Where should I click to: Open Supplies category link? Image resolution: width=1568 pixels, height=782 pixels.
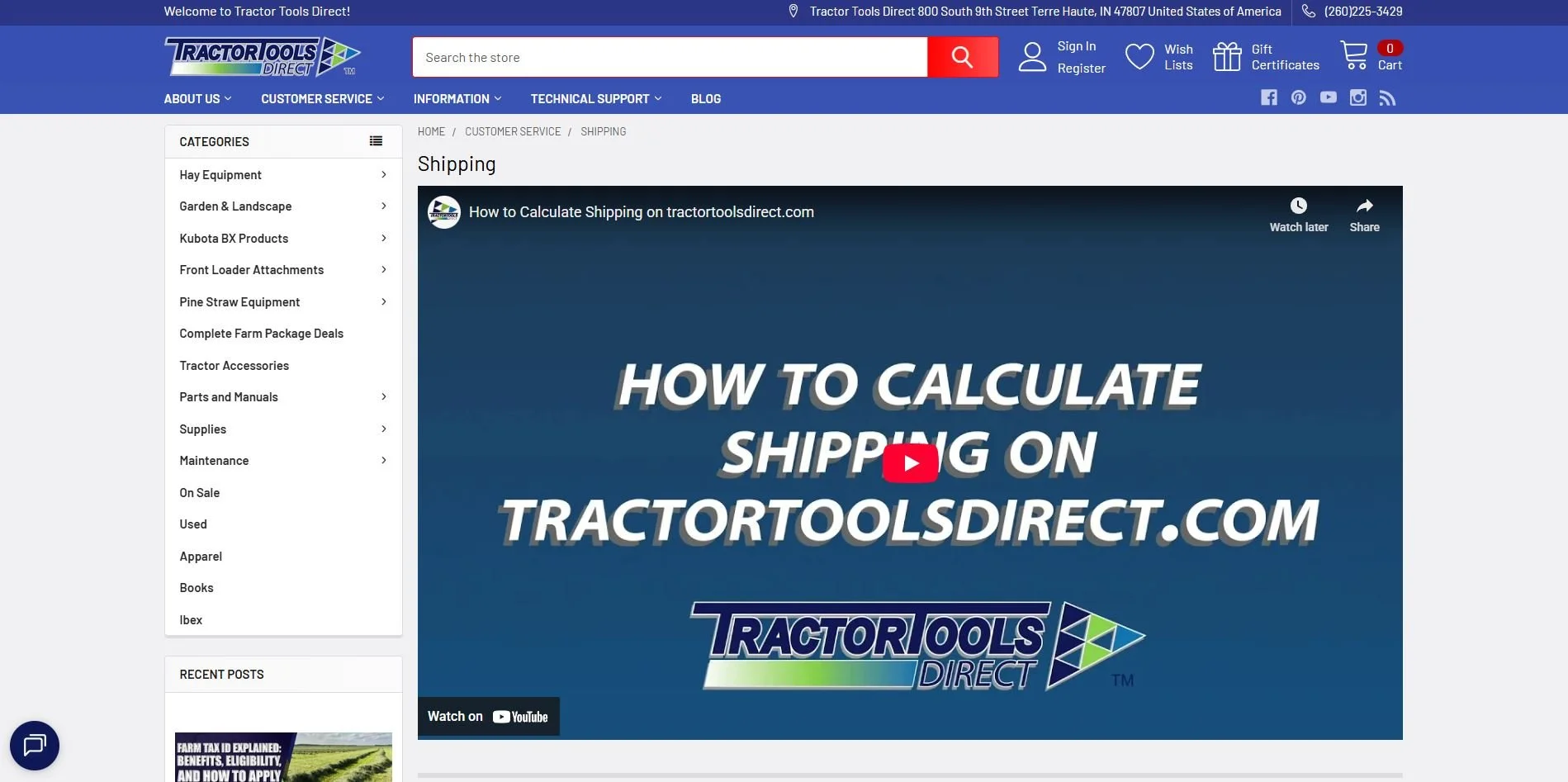point(203,429)
